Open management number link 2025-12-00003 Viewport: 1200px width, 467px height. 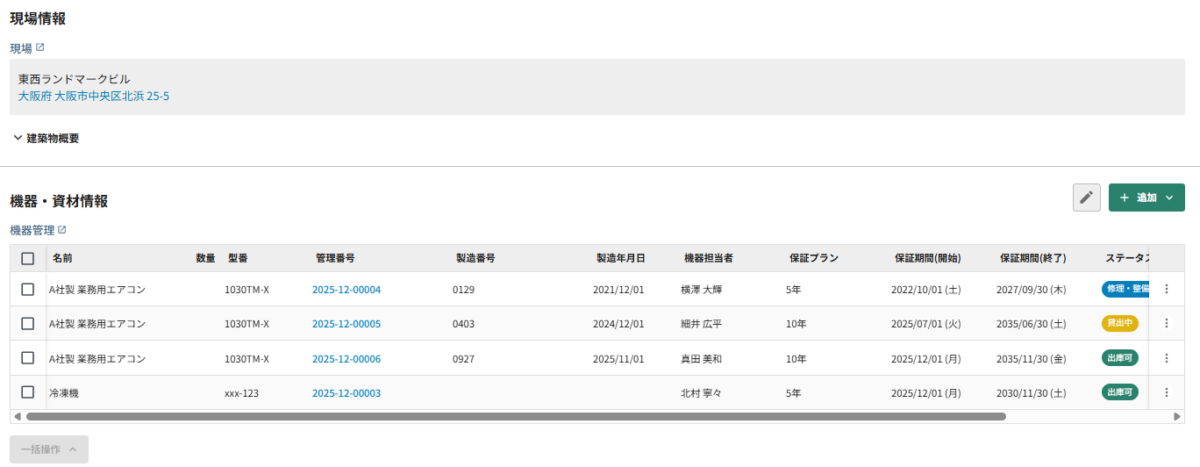click(x=346, y=393)
